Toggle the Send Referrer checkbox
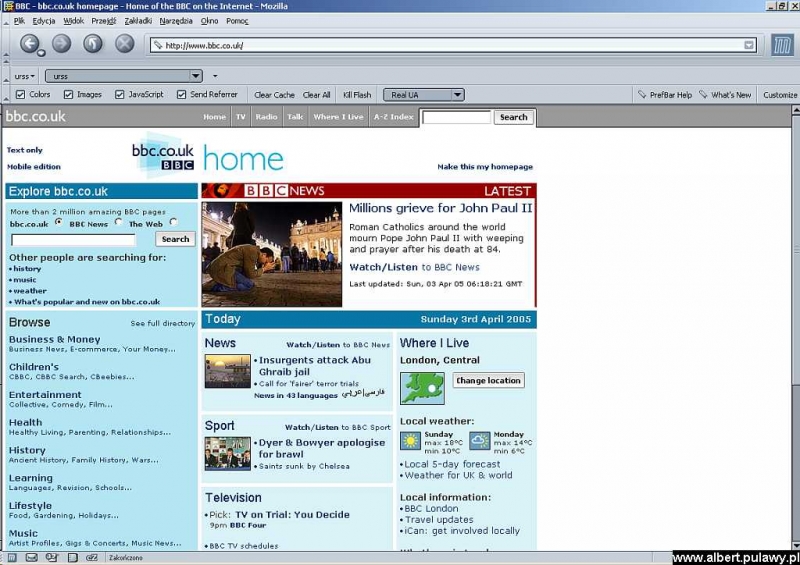Viewport: 800px width, 565px height. pos(181,94)
